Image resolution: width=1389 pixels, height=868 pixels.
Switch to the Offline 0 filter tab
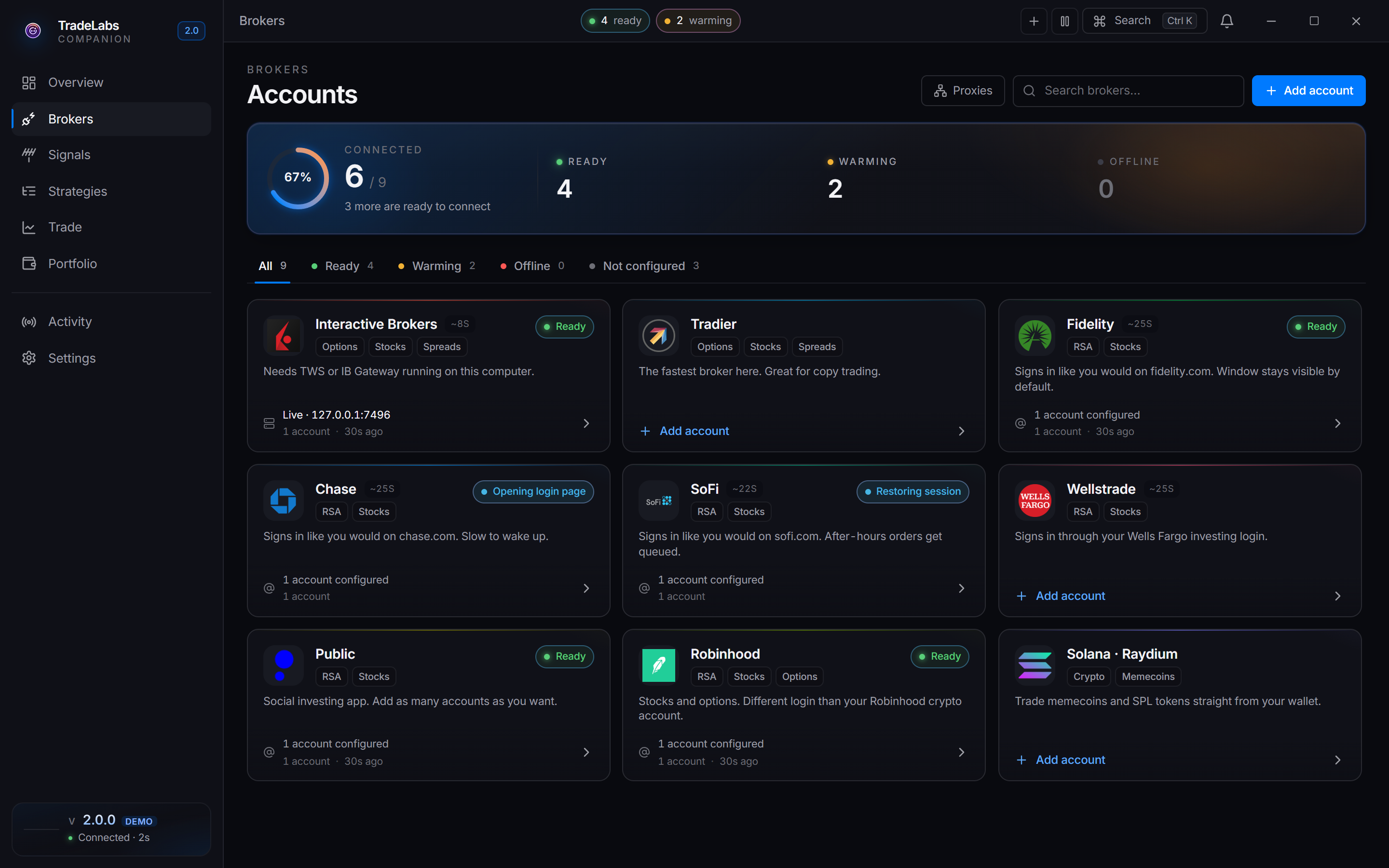coord(532,266)
